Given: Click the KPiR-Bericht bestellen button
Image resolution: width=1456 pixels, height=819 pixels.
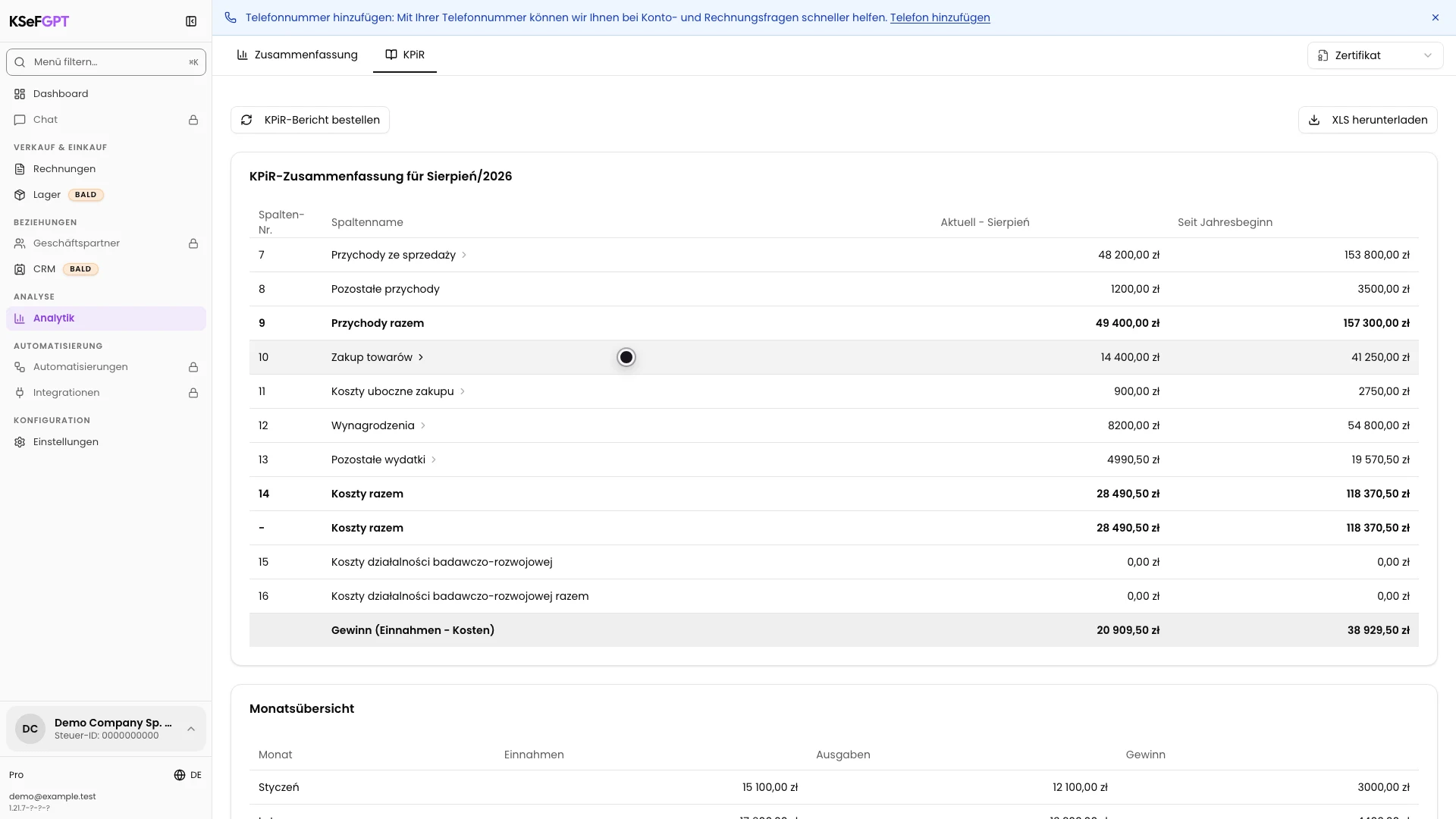Looking at the screenshot, I should point(310,120).
